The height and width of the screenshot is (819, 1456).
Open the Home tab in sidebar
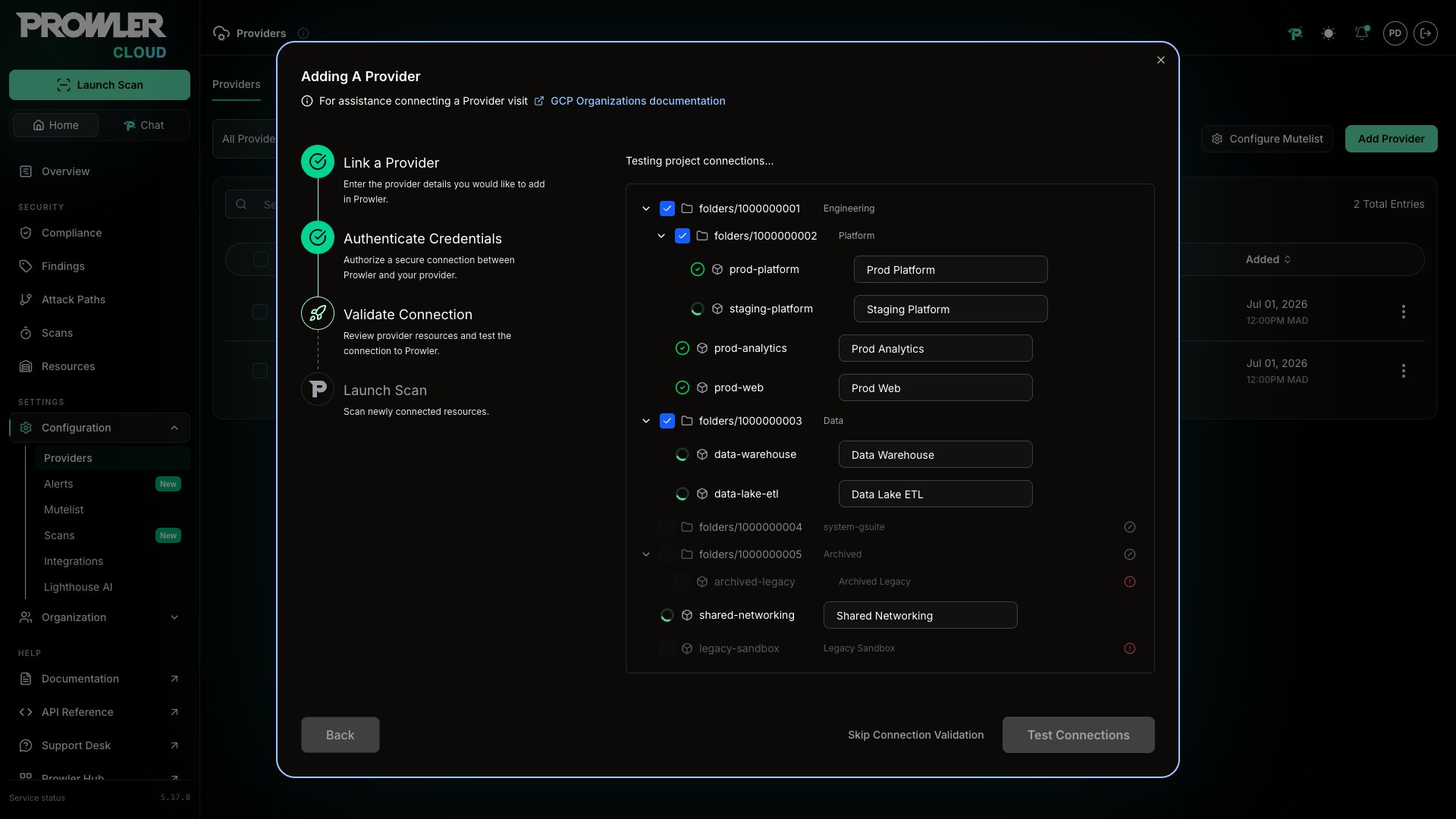click(55, 125)
